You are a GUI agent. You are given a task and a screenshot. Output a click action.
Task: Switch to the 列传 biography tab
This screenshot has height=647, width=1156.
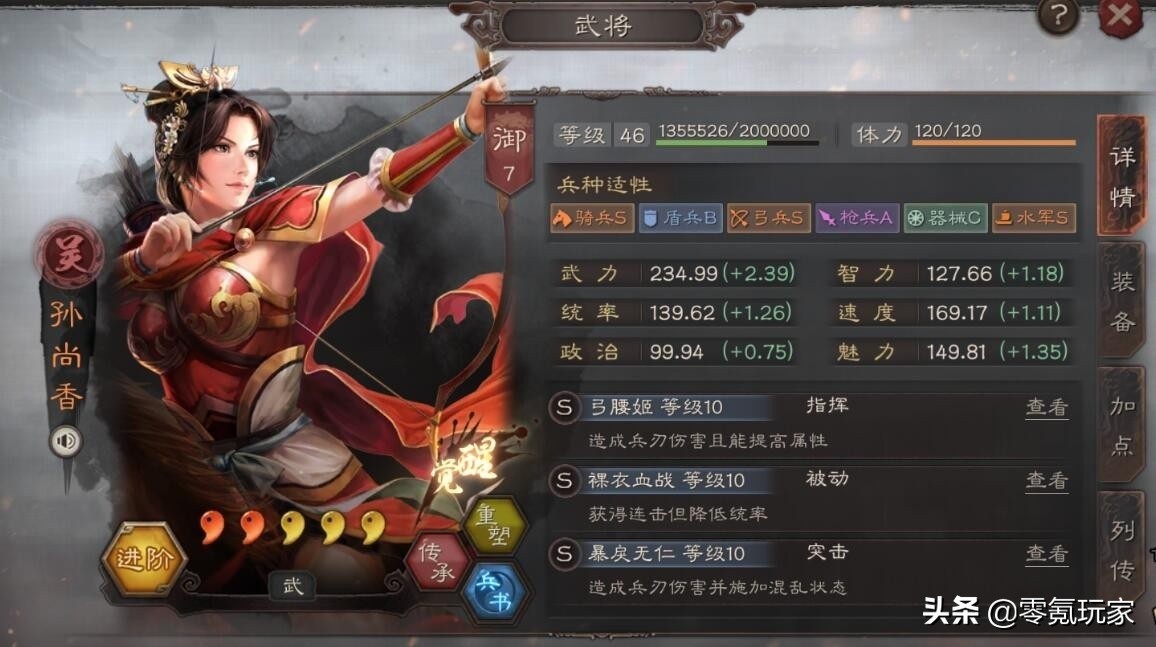click(1122, 549)
